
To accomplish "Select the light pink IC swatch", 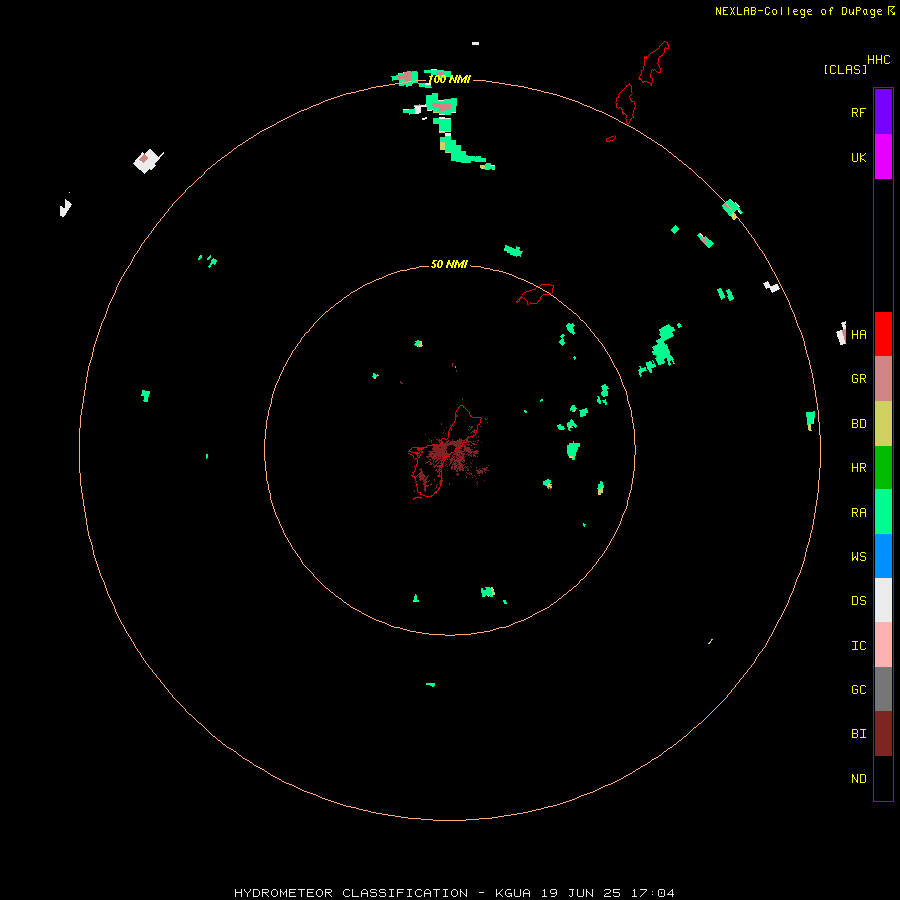I will point(883,645).
